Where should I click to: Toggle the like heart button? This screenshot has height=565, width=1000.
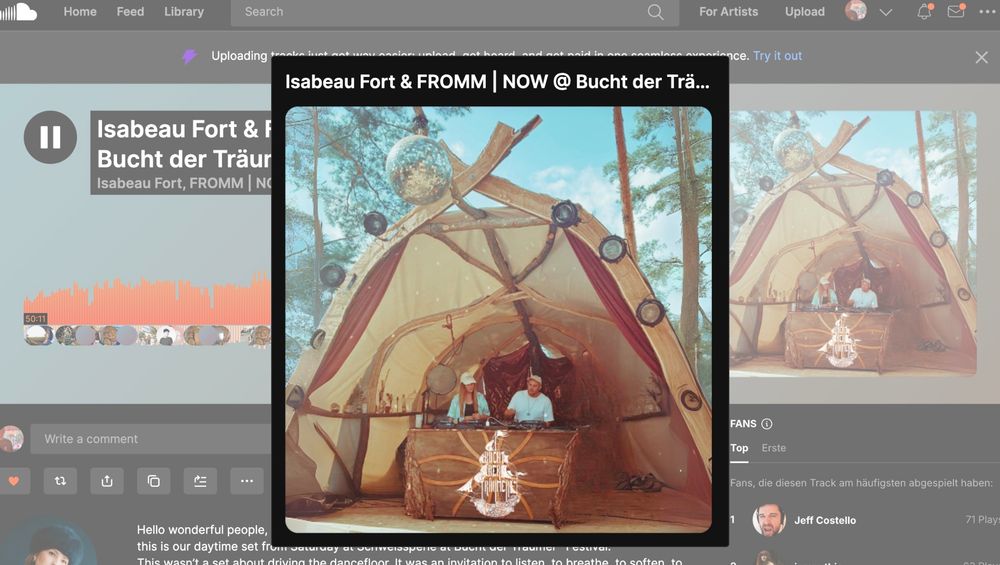click(x=14, y=481)
